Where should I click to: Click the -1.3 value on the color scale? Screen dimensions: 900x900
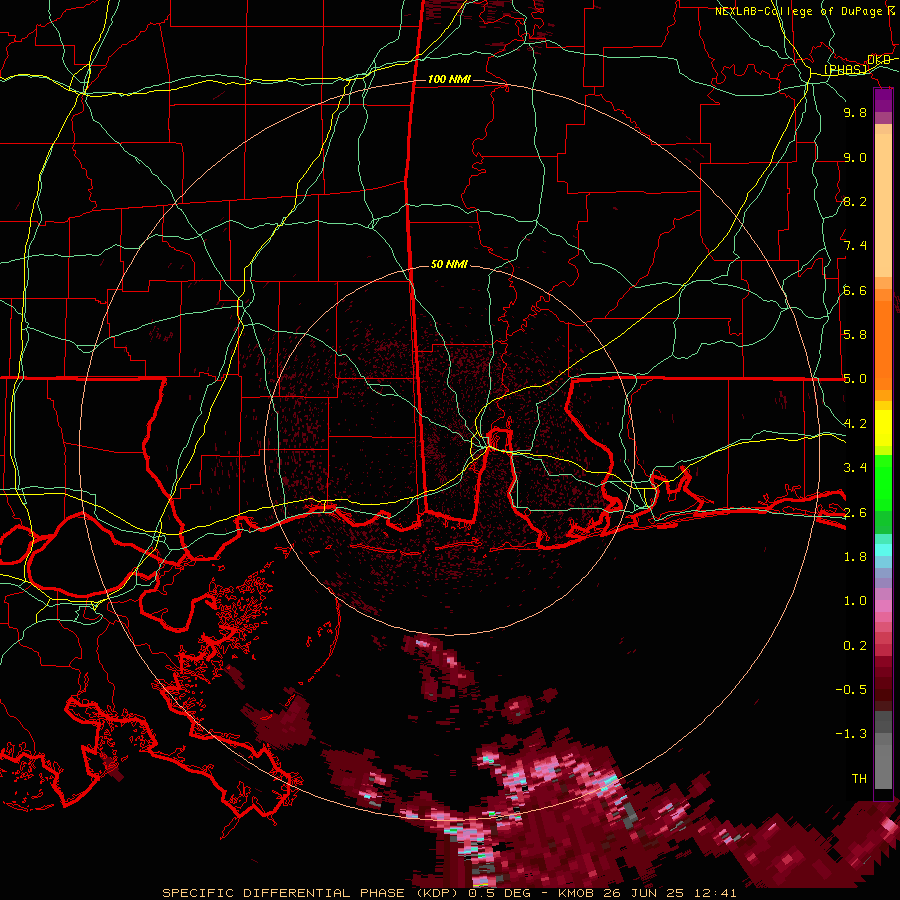tap(851, 734)
